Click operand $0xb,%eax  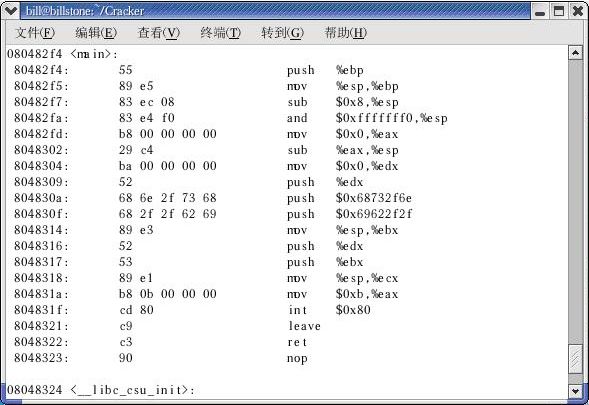tap(367, 294)
